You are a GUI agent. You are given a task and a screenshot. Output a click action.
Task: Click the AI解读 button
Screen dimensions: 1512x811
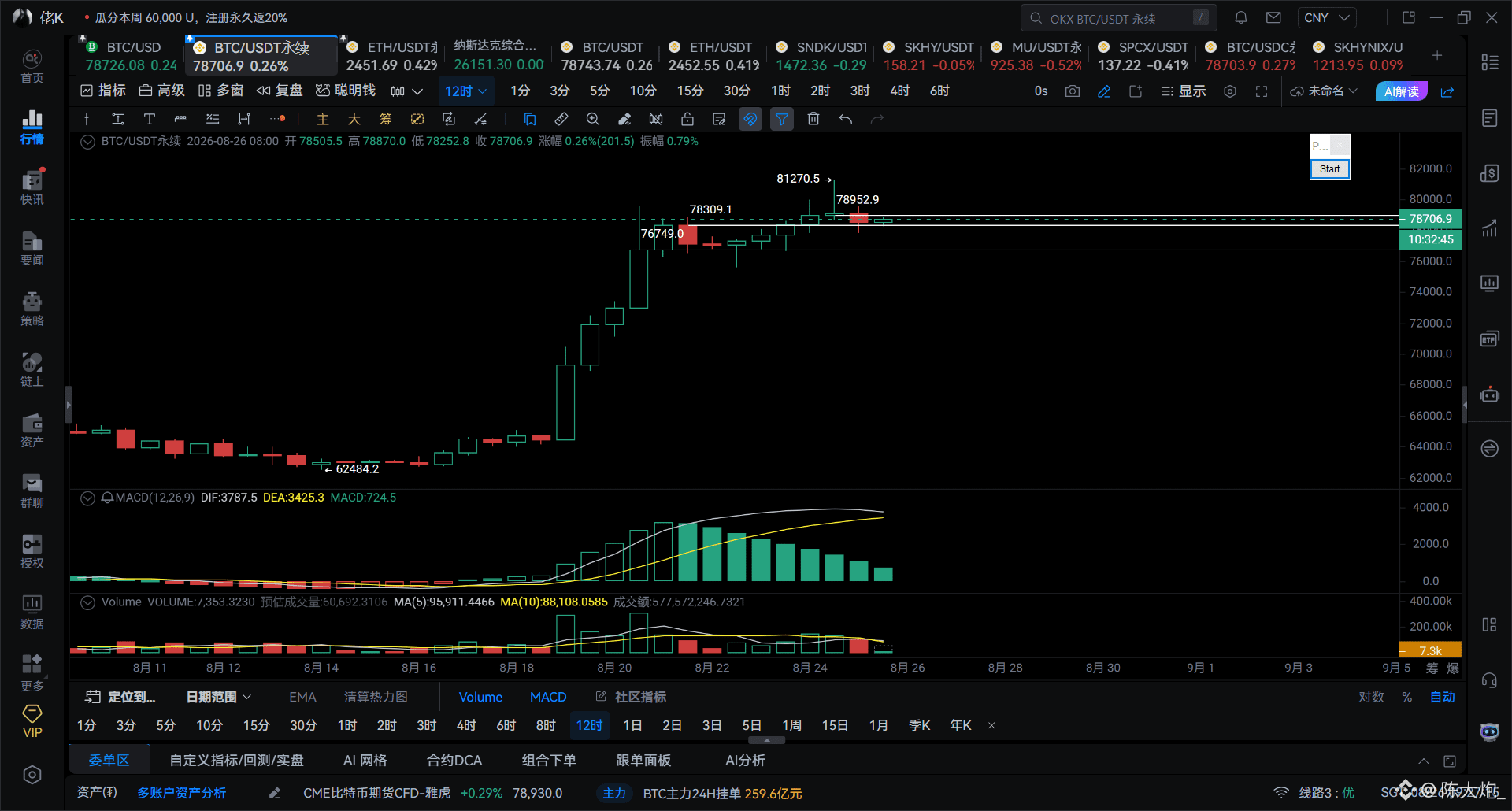pyautogui.click(x=1402, y=91)
